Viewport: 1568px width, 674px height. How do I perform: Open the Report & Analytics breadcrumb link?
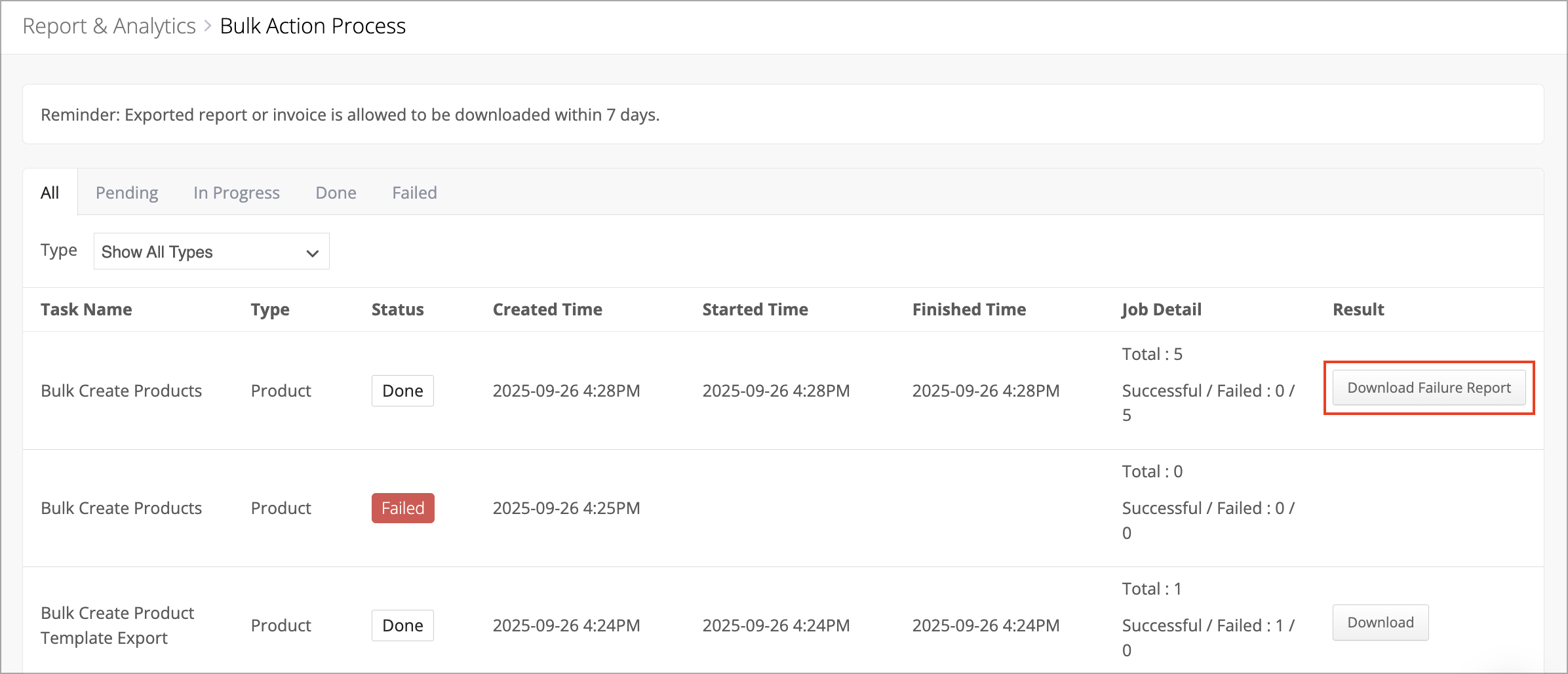point(109,26)
